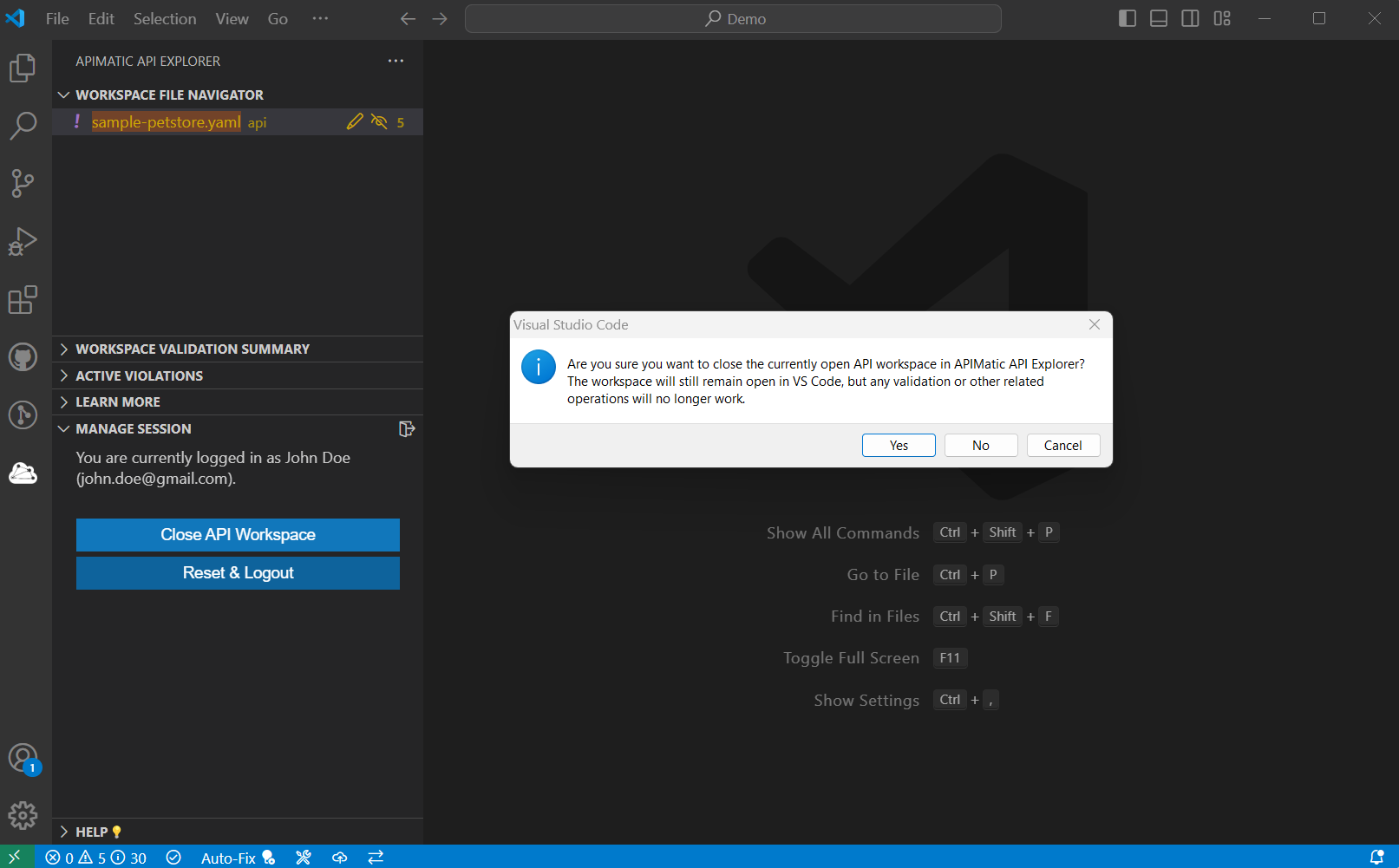Click the Close API Workspace button
This screenshot has width=1399, height=868.
[238, 535]
